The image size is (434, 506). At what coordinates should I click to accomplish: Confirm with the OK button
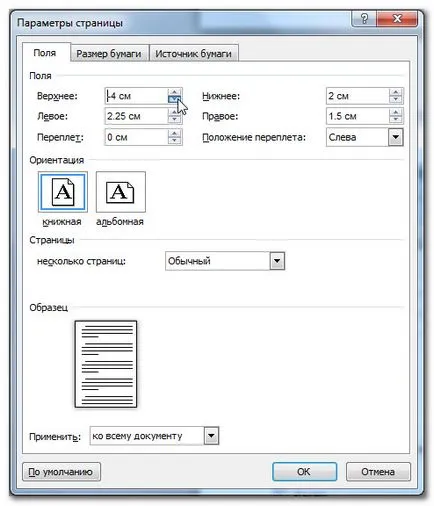coord(304,472)
